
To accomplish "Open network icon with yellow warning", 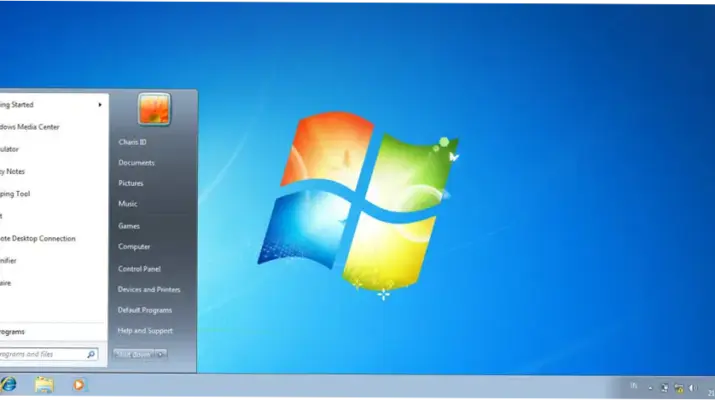I will (679, 388).
